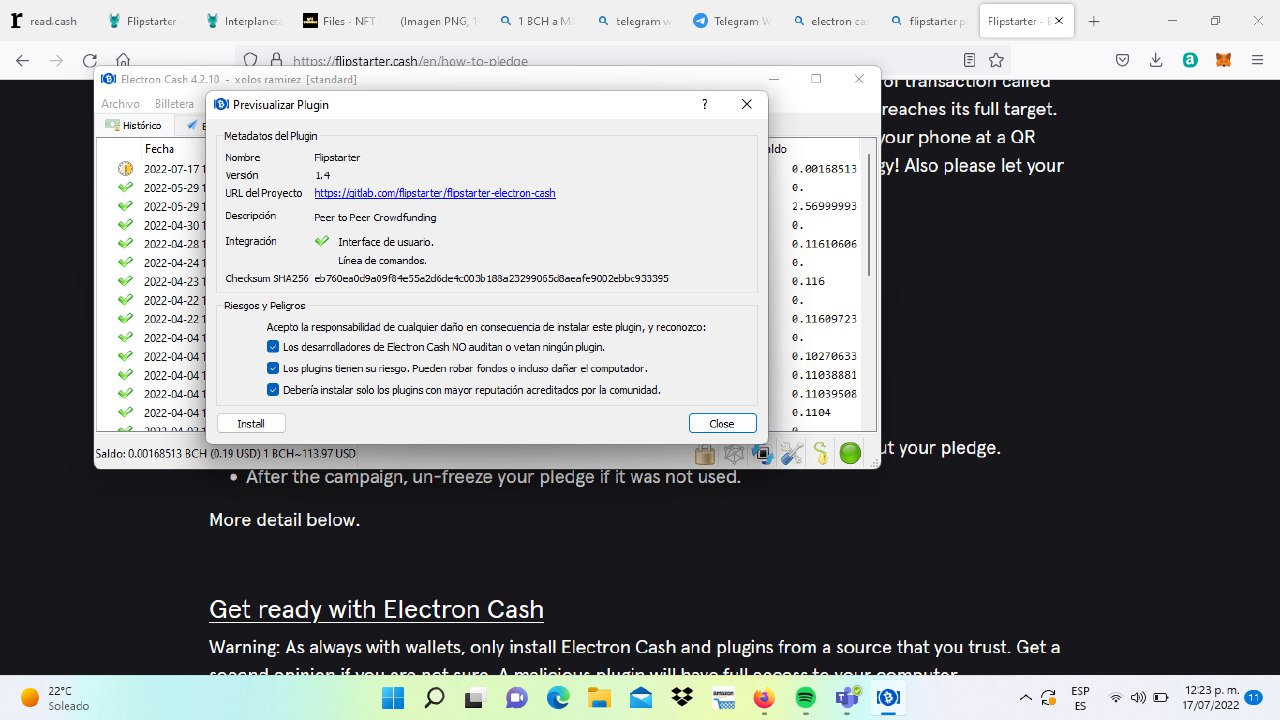Launch Dropbox from the taskbar
This screenshot has width=1280, height=720.
[x=683, y=698]
